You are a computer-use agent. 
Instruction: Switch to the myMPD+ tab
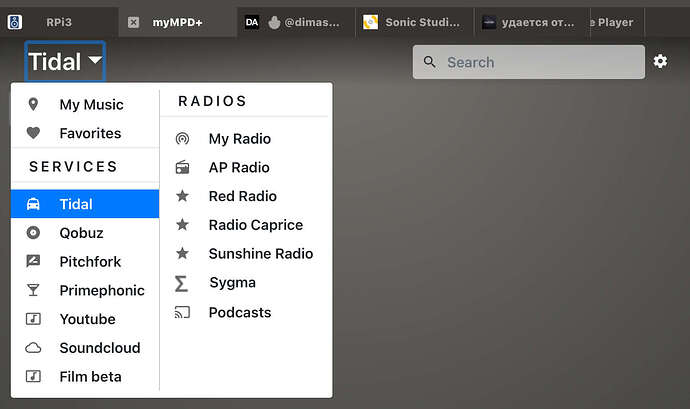(177, 22)
